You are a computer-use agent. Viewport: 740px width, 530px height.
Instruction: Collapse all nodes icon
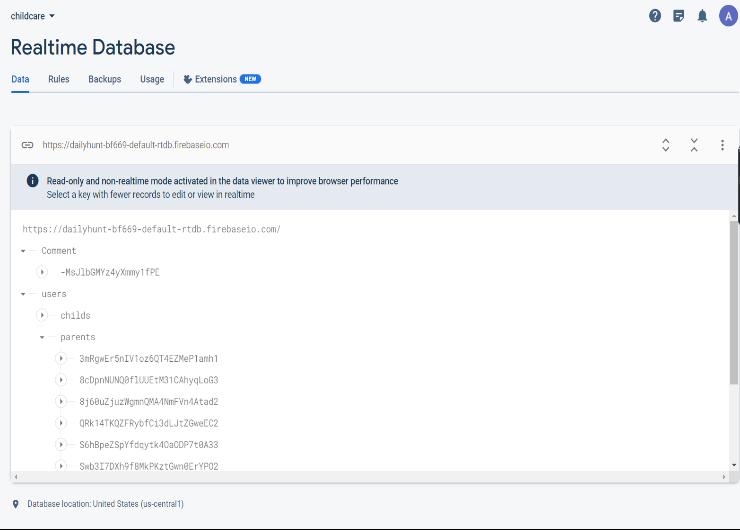[x=694, y=145]
